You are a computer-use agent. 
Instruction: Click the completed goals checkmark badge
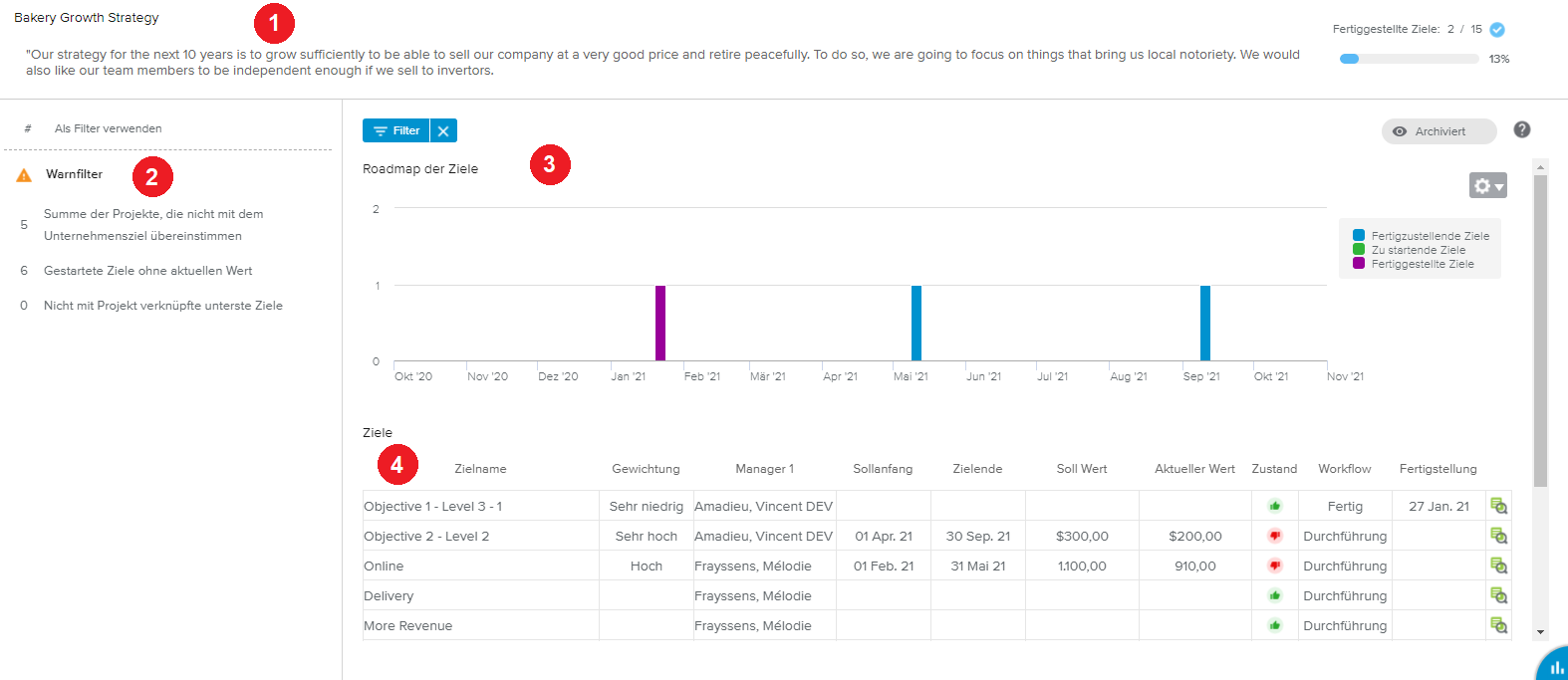1497,30
